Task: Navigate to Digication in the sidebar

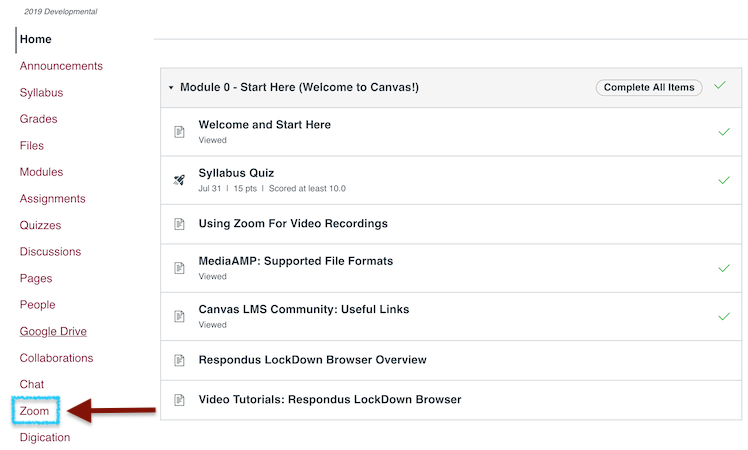Action: point(45,437)
